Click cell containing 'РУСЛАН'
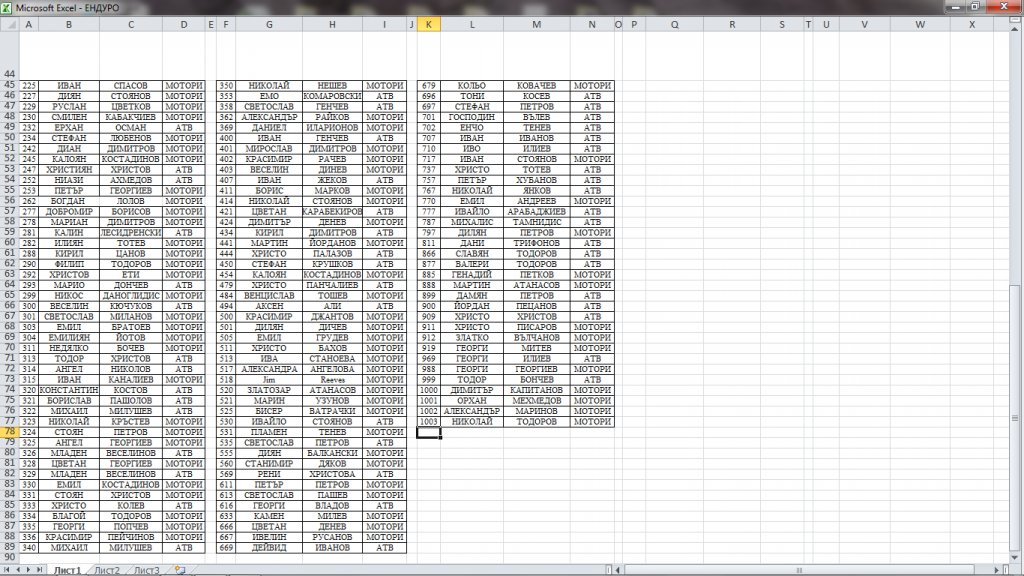 pos(69,106)
